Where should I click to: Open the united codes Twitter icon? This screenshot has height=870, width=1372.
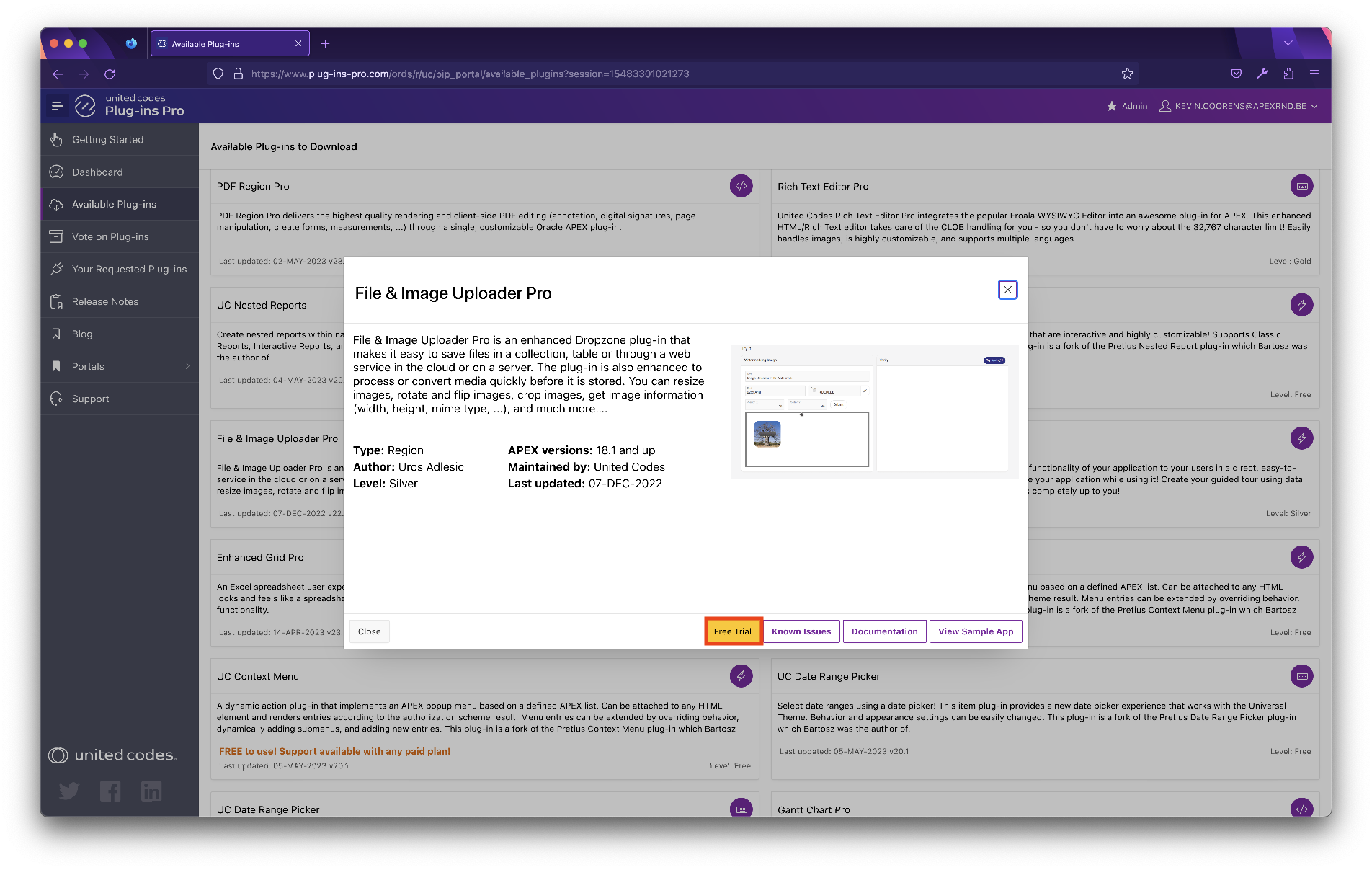(69, 791)
